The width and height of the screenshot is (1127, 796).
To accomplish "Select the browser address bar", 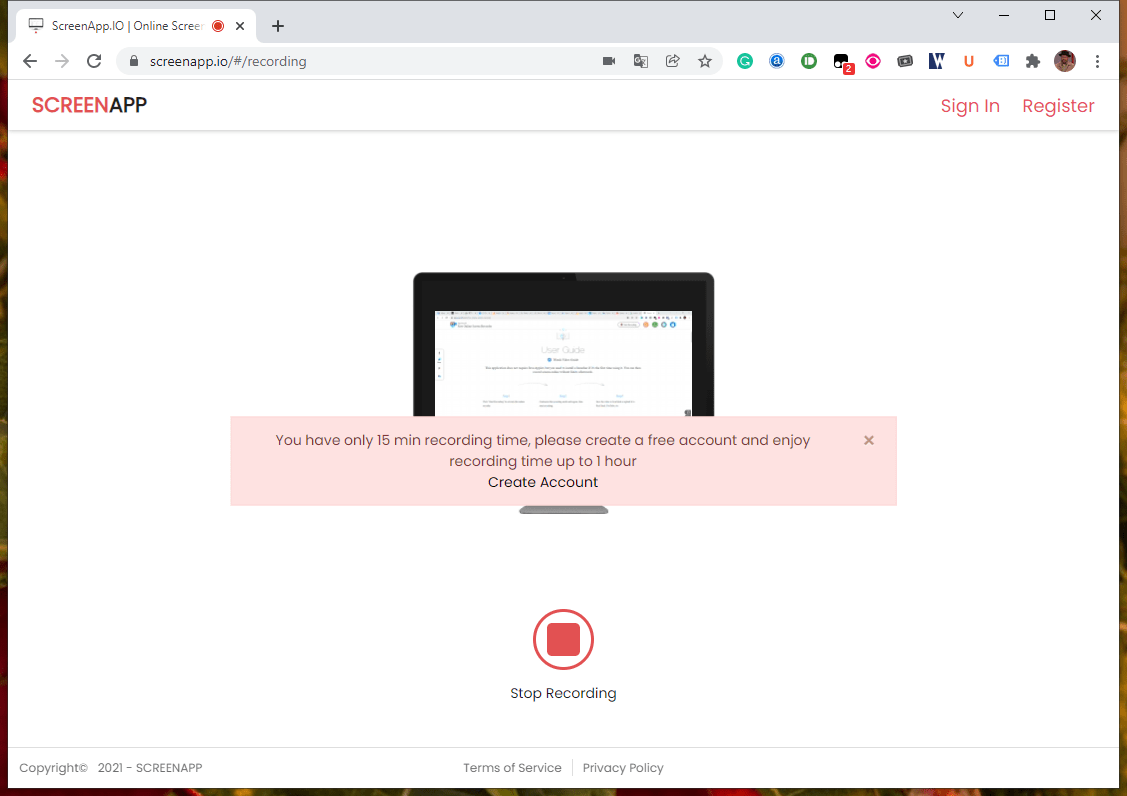I will point(300,61).
